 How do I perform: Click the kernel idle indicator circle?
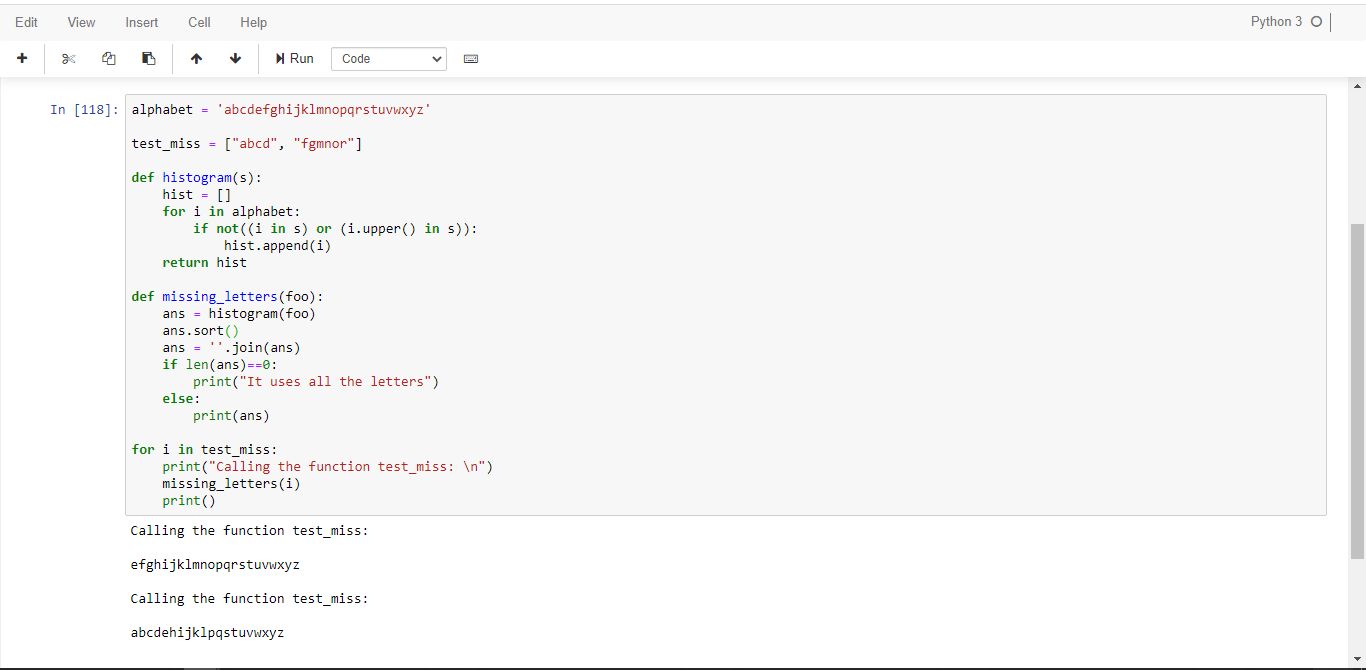click(1316, 22)
